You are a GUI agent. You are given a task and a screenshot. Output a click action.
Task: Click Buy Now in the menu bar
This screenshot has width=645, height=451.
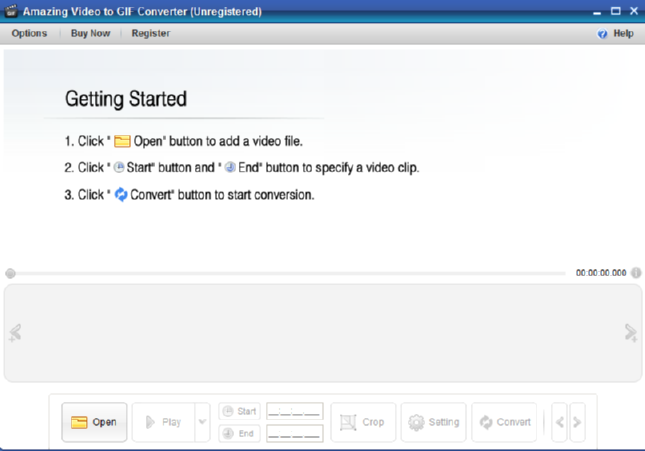click(90, 33)
